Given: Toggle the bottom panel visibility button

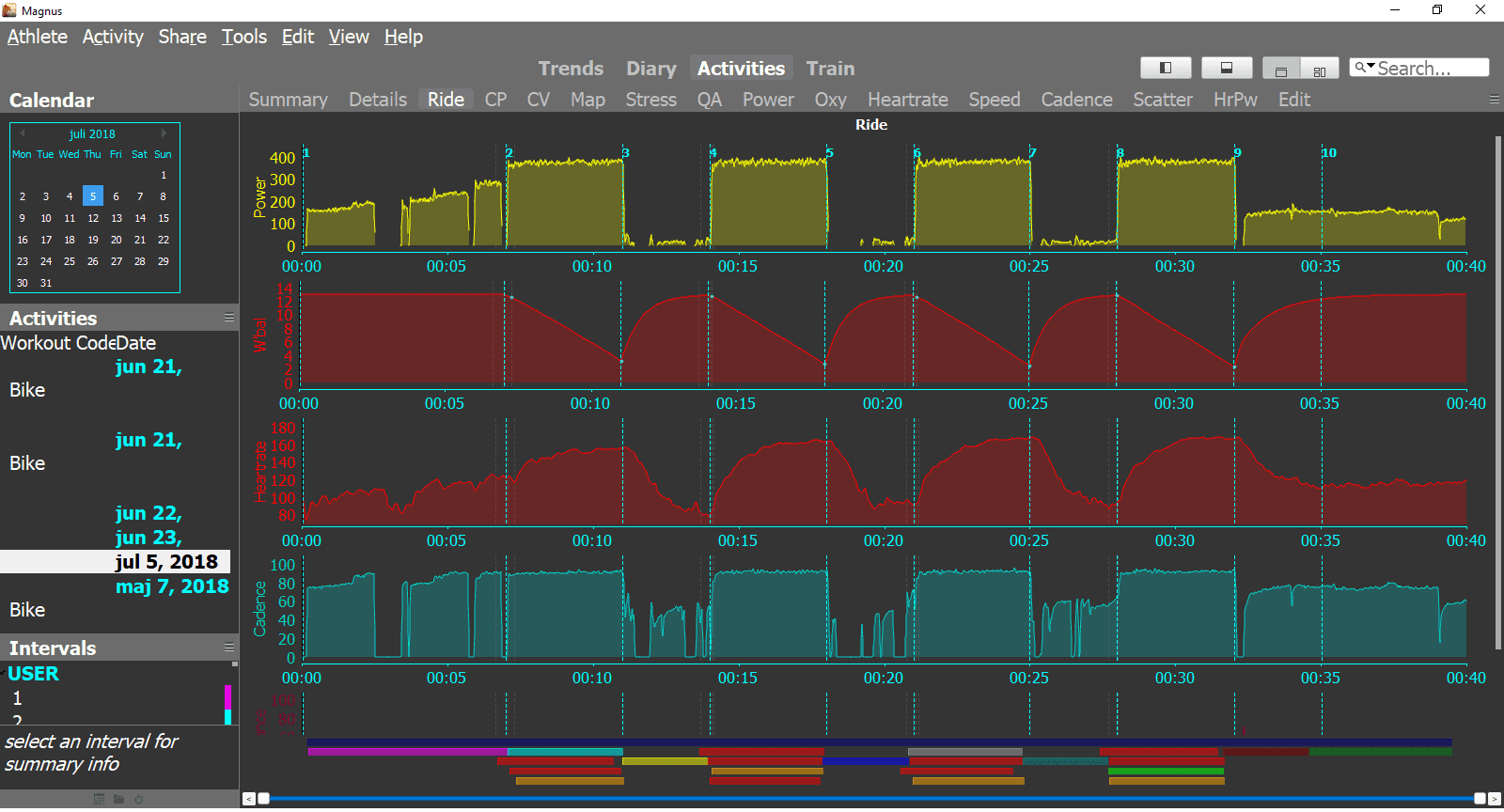Looking at the screenshot, I should point(1227,68).
